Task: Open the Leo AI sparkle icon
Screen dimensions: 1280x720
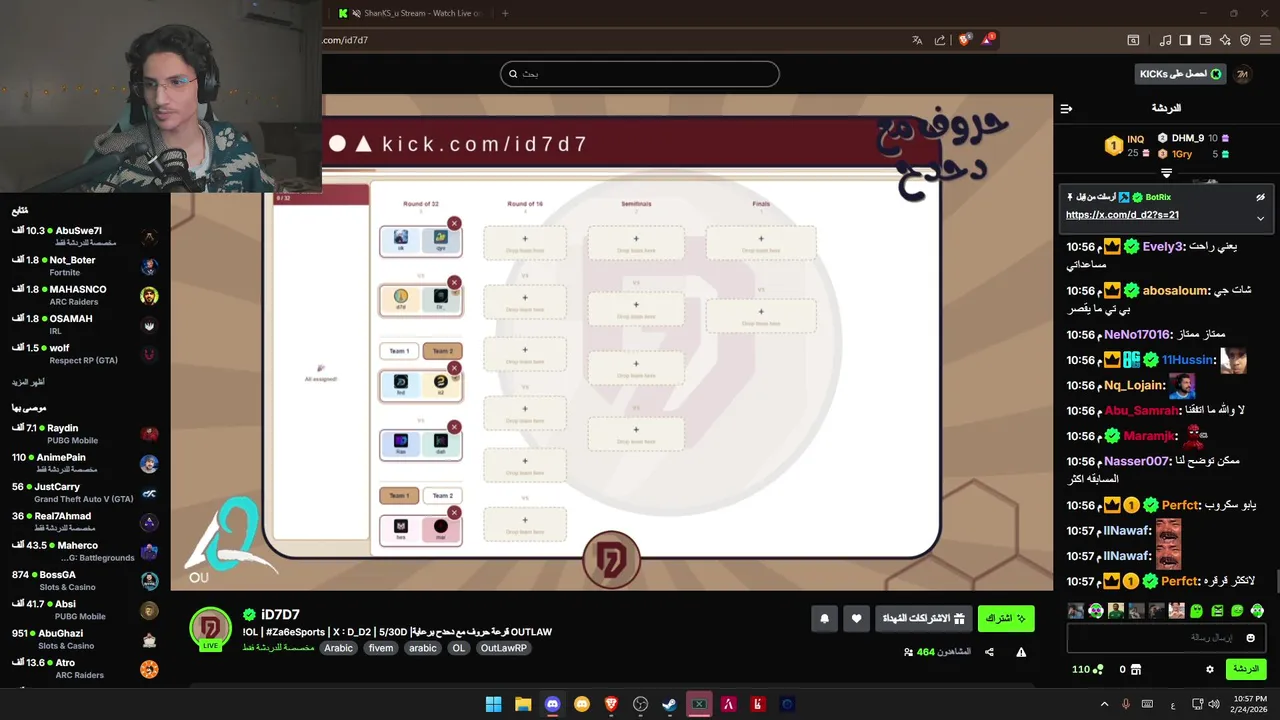Action: point(1225,40)
